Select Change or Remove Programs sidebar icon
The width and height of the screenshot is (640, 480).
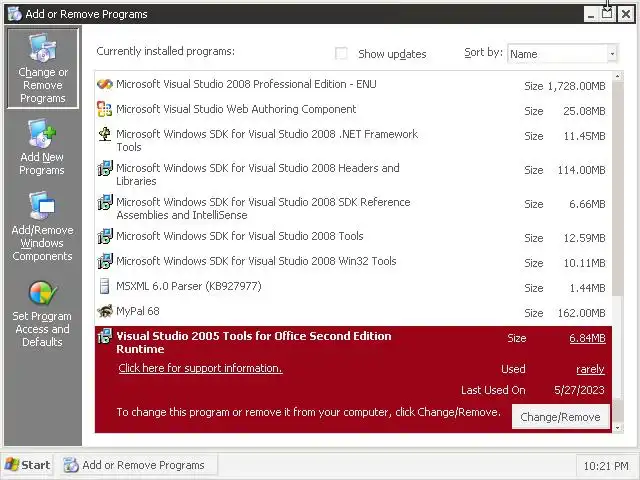coord(42,49)
